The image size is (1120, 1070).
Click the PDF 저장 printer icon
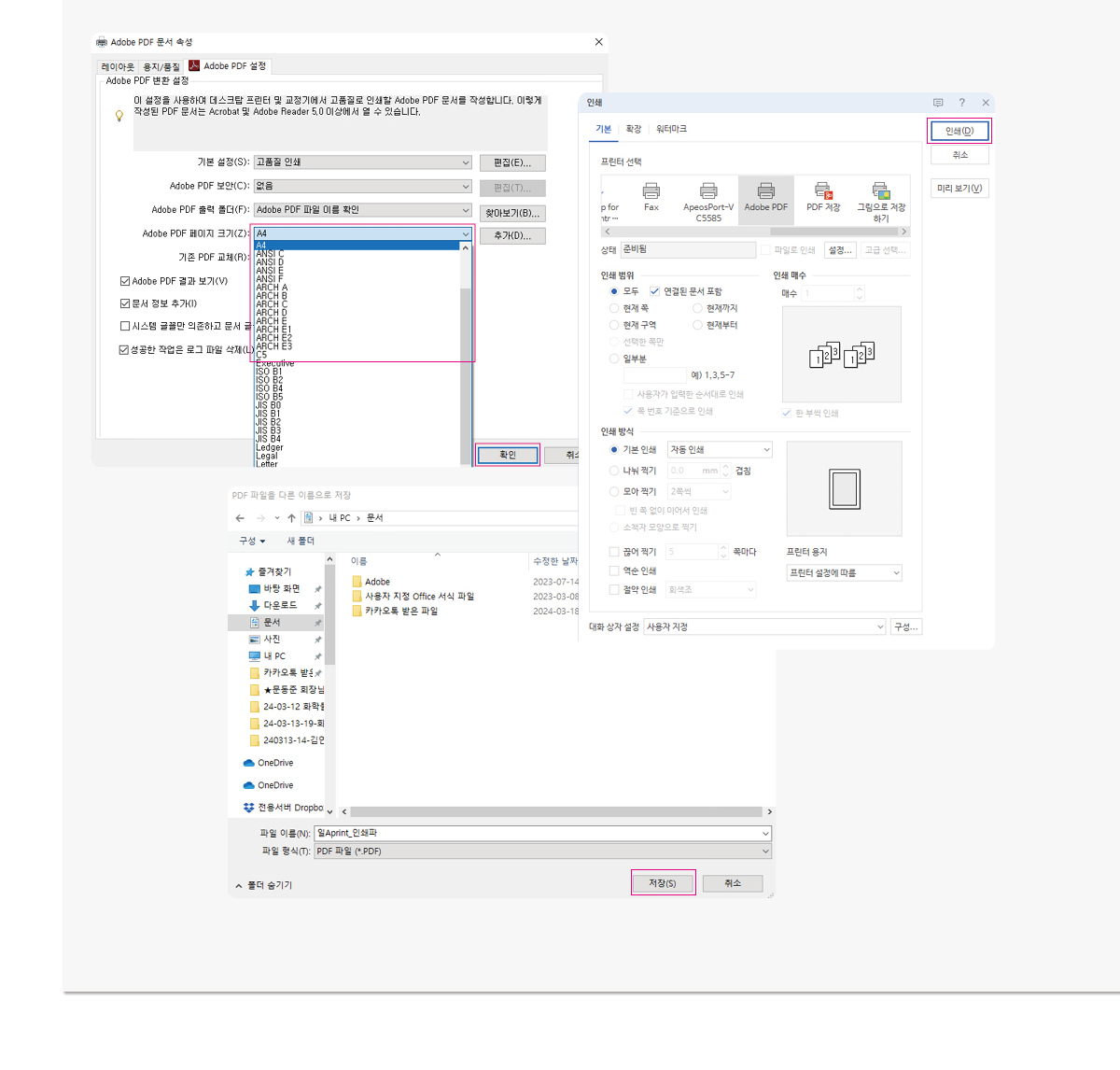pos(823,191)
